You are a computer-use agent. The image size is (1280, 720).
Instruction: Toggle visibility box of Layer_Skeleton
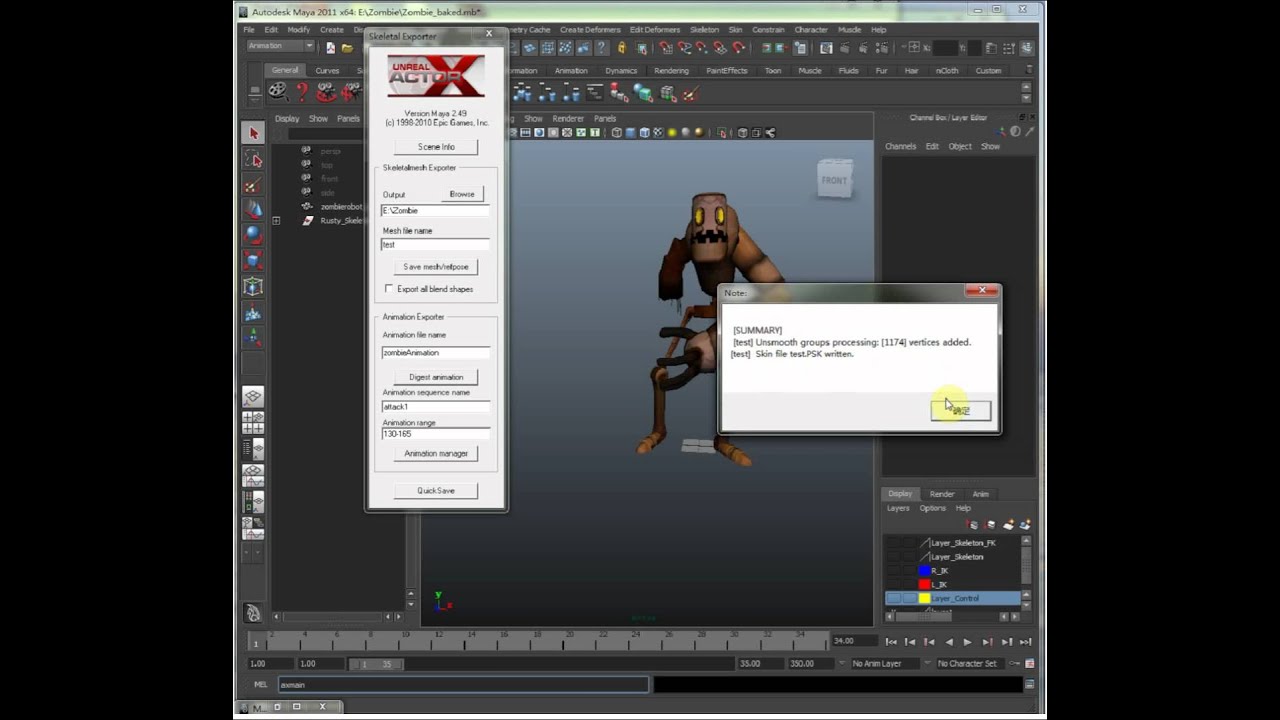click(x=893, y=557)
